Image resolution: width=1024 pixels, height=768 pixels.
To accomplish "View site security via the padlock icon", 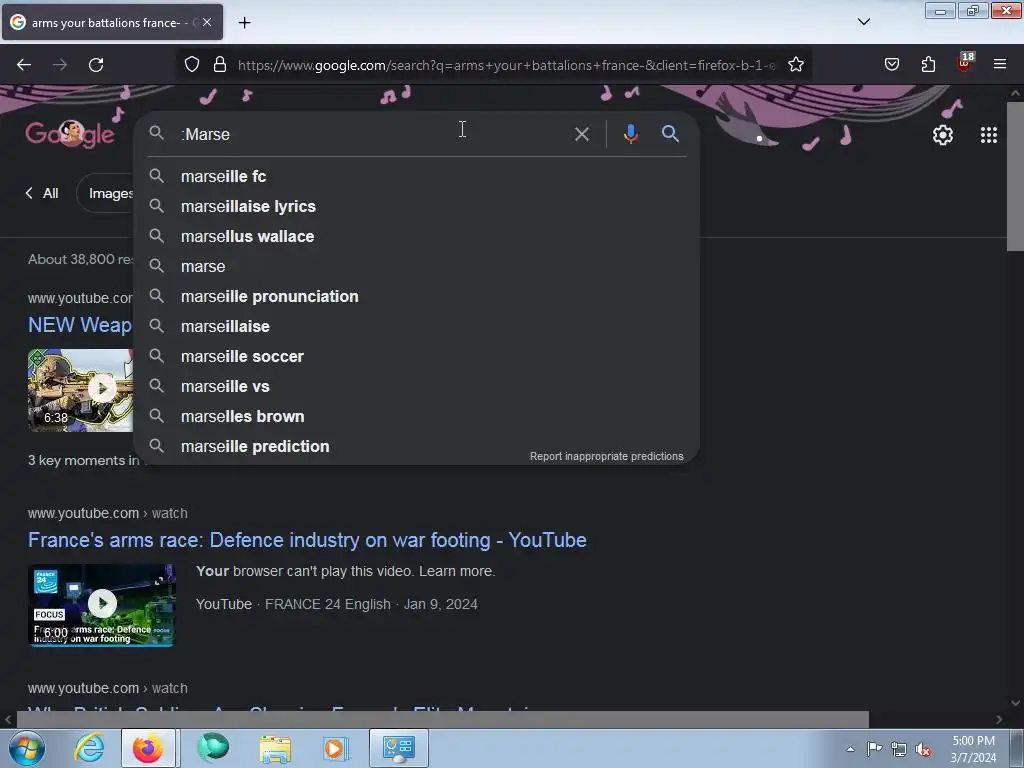I will (220, 65).
